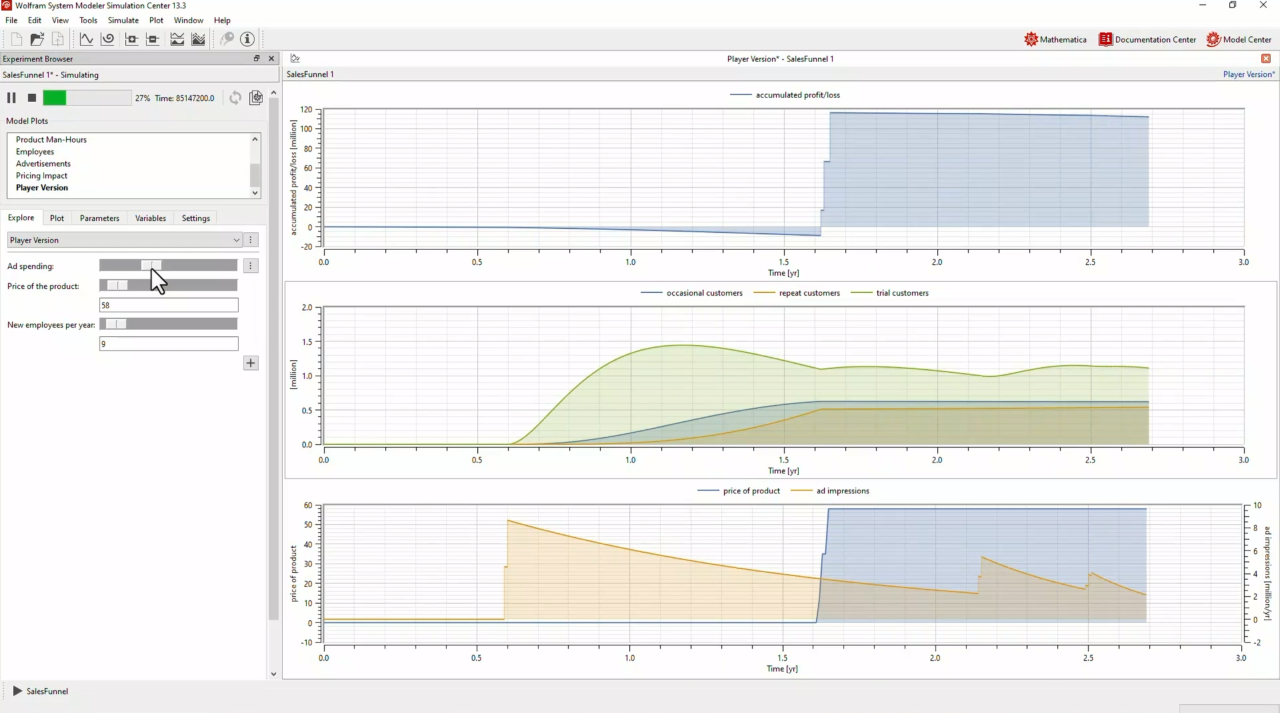Add a new control with plus button
The image size is (1280, 713).
[x=251, y=363]
